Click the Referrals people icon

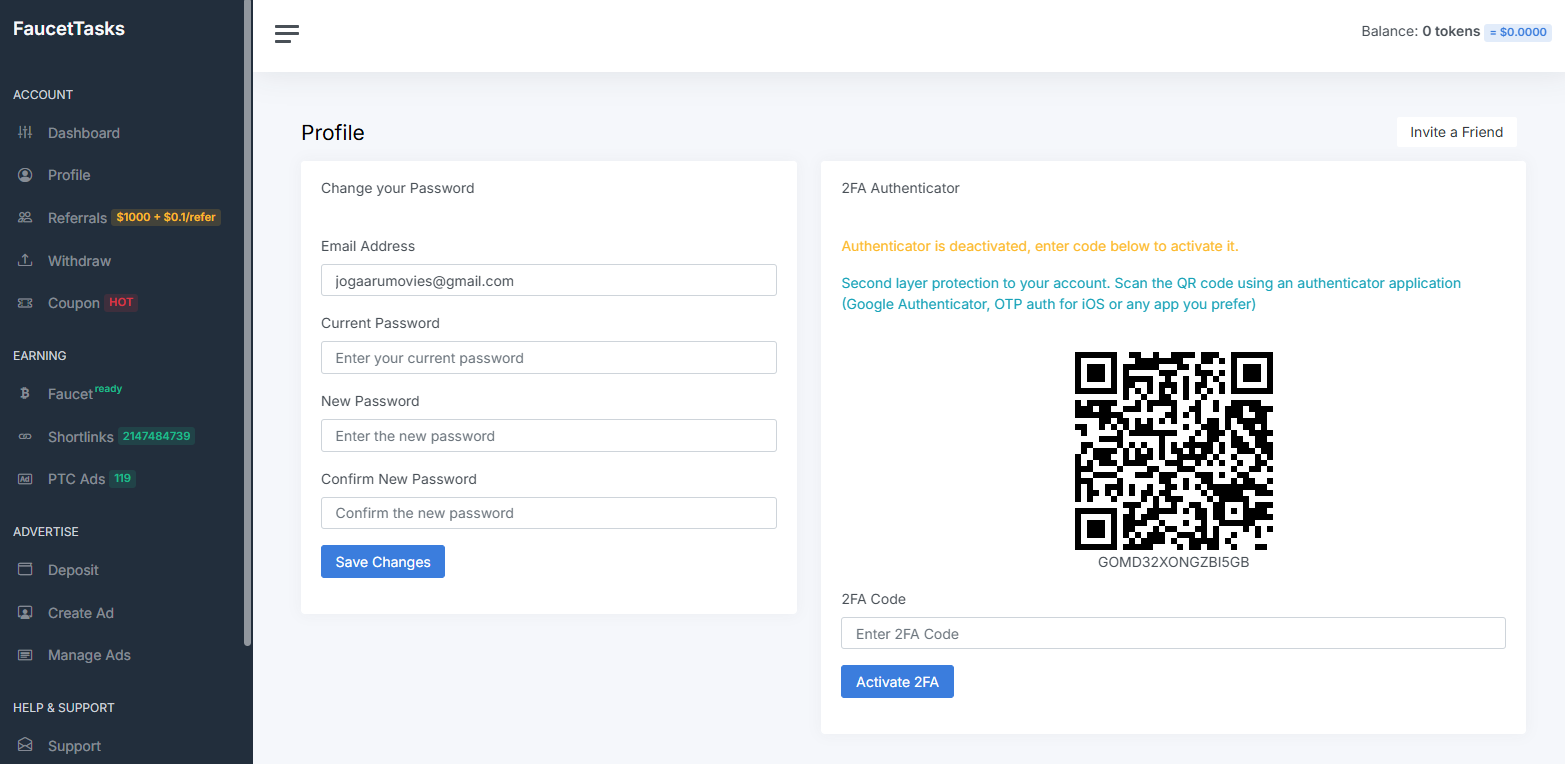(26, 218)
